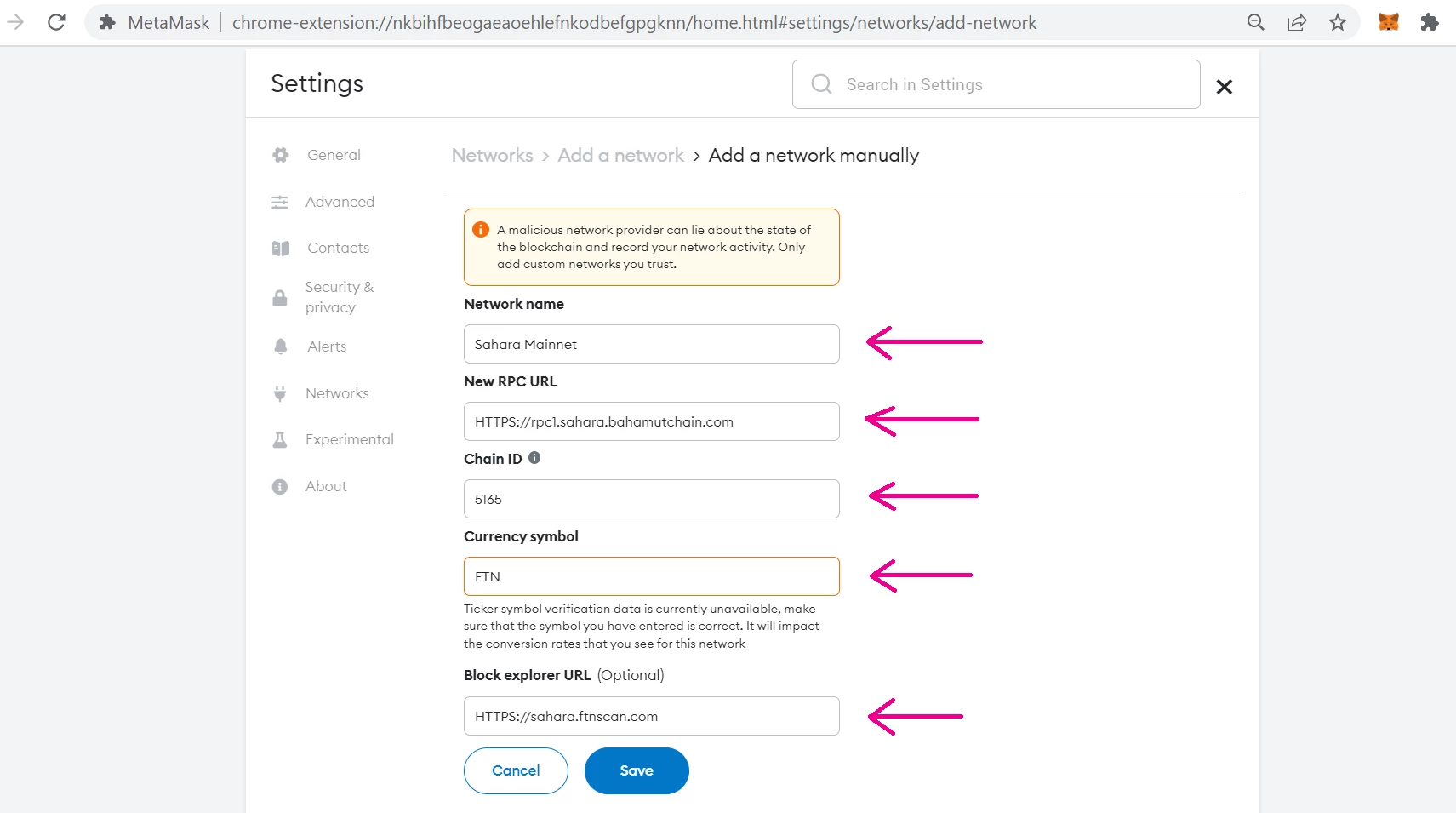Image resolution: width=1456 pixels, height=813 pixels.
Task: Click the share page icon in address bar
Action: [1297, 23]
